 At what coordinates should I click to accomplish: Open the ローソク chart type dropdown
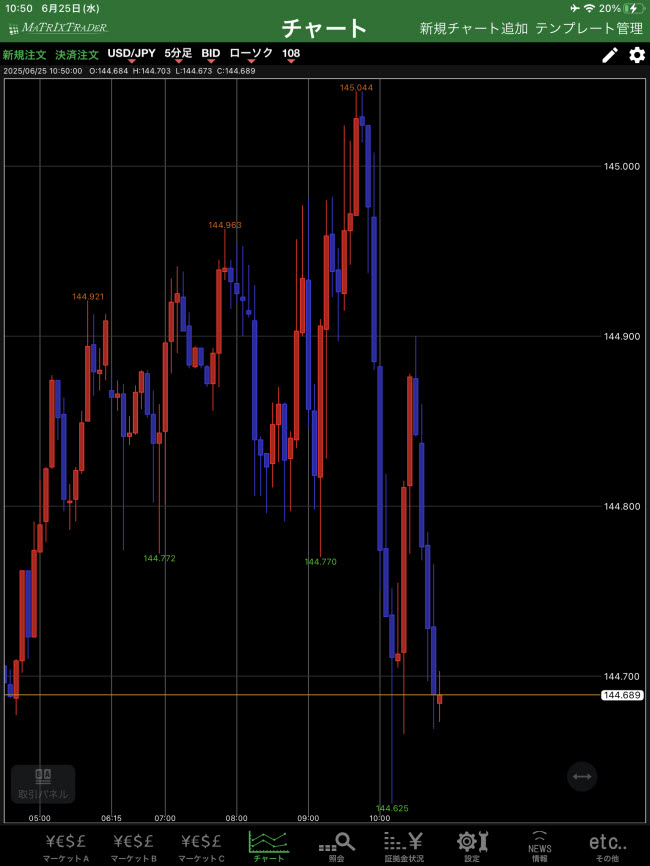(x=251, y=55)
